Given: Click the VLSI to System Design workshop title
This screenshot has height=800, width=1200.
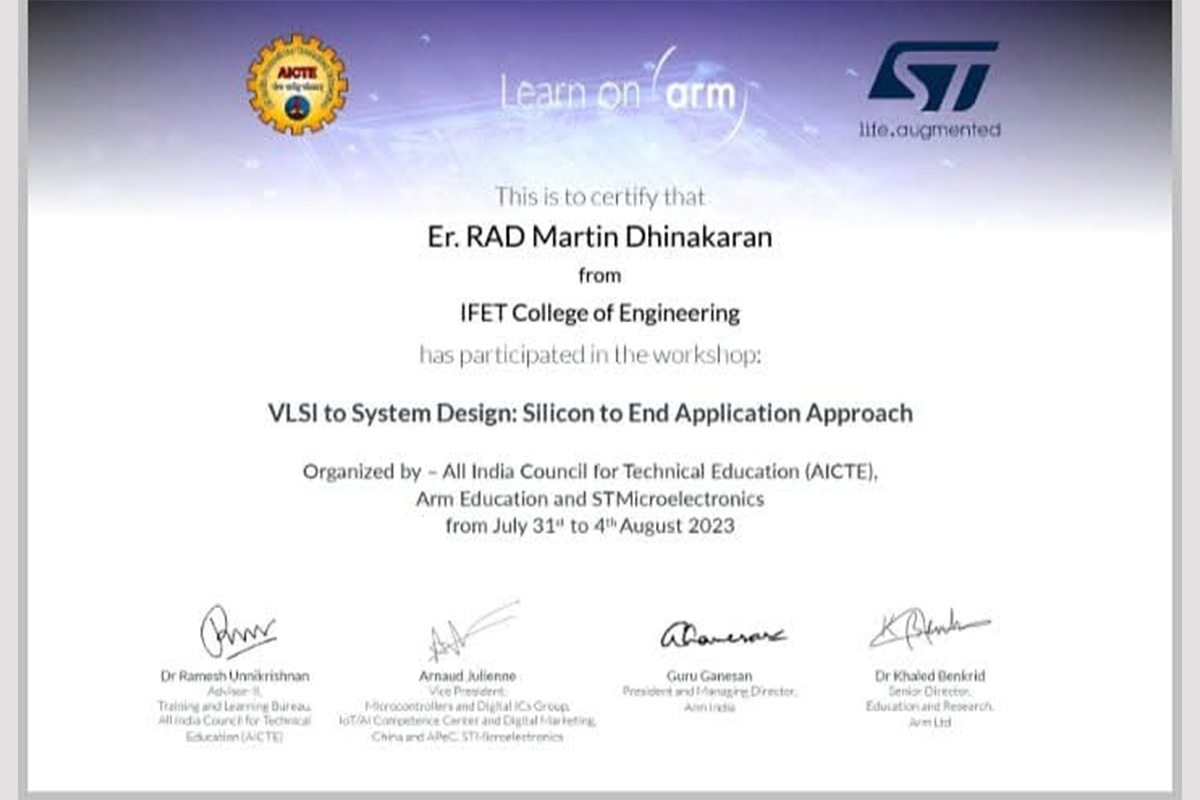Looking at the screenshot, I should 590,413.
